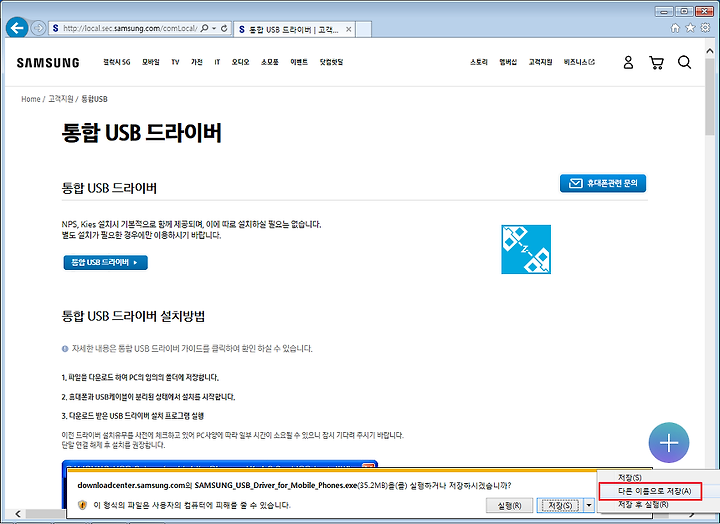Open the site search magnifier icon
Viewport: 720px width, 524px height.
[x=684, y=62]
